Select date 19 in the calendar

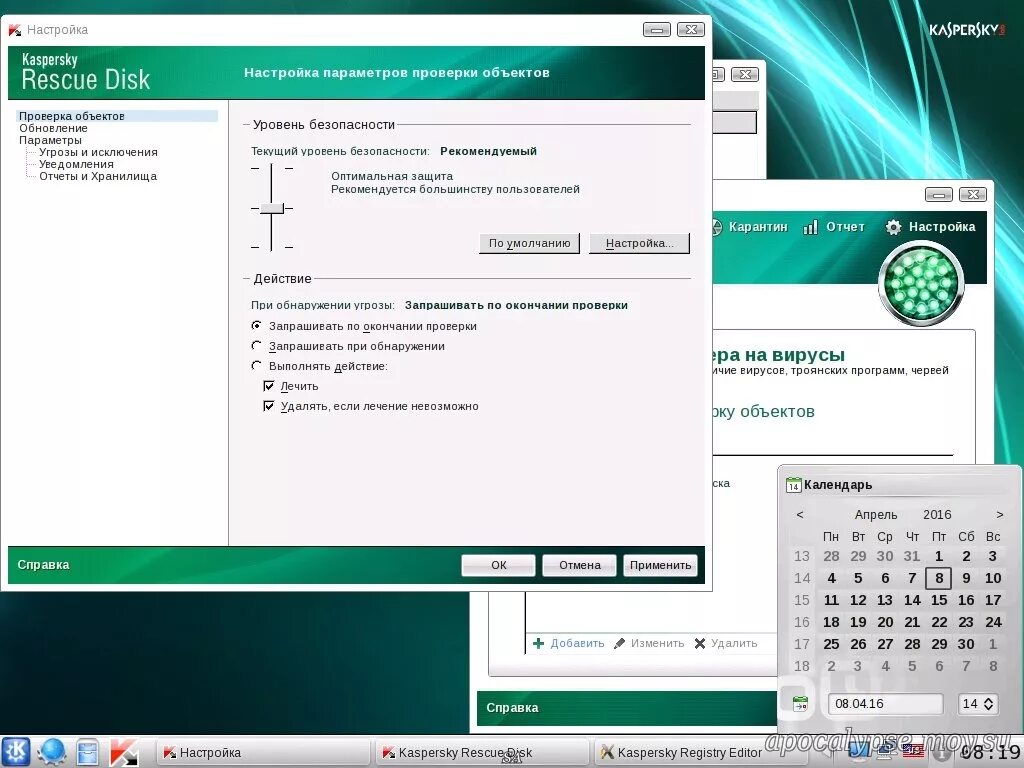coord(858,622)
